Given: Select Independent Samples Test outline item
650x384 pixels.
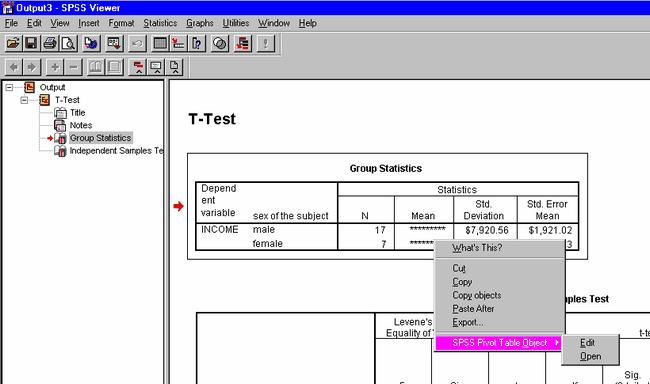Looking at the screenshot, I should pos(116,151).
